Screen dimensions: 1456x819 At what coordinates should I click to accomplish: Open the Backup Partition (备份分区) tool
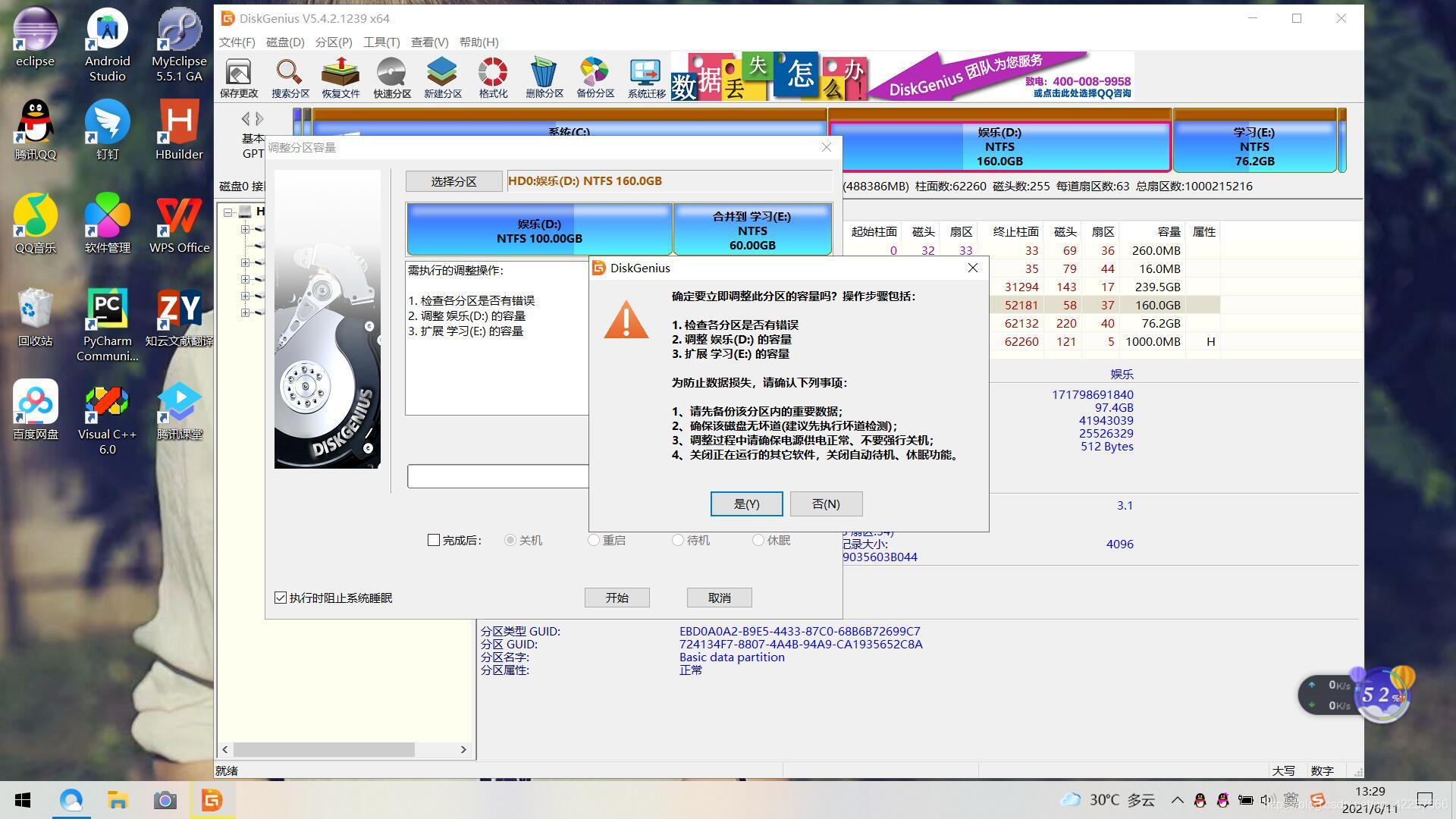595,78
